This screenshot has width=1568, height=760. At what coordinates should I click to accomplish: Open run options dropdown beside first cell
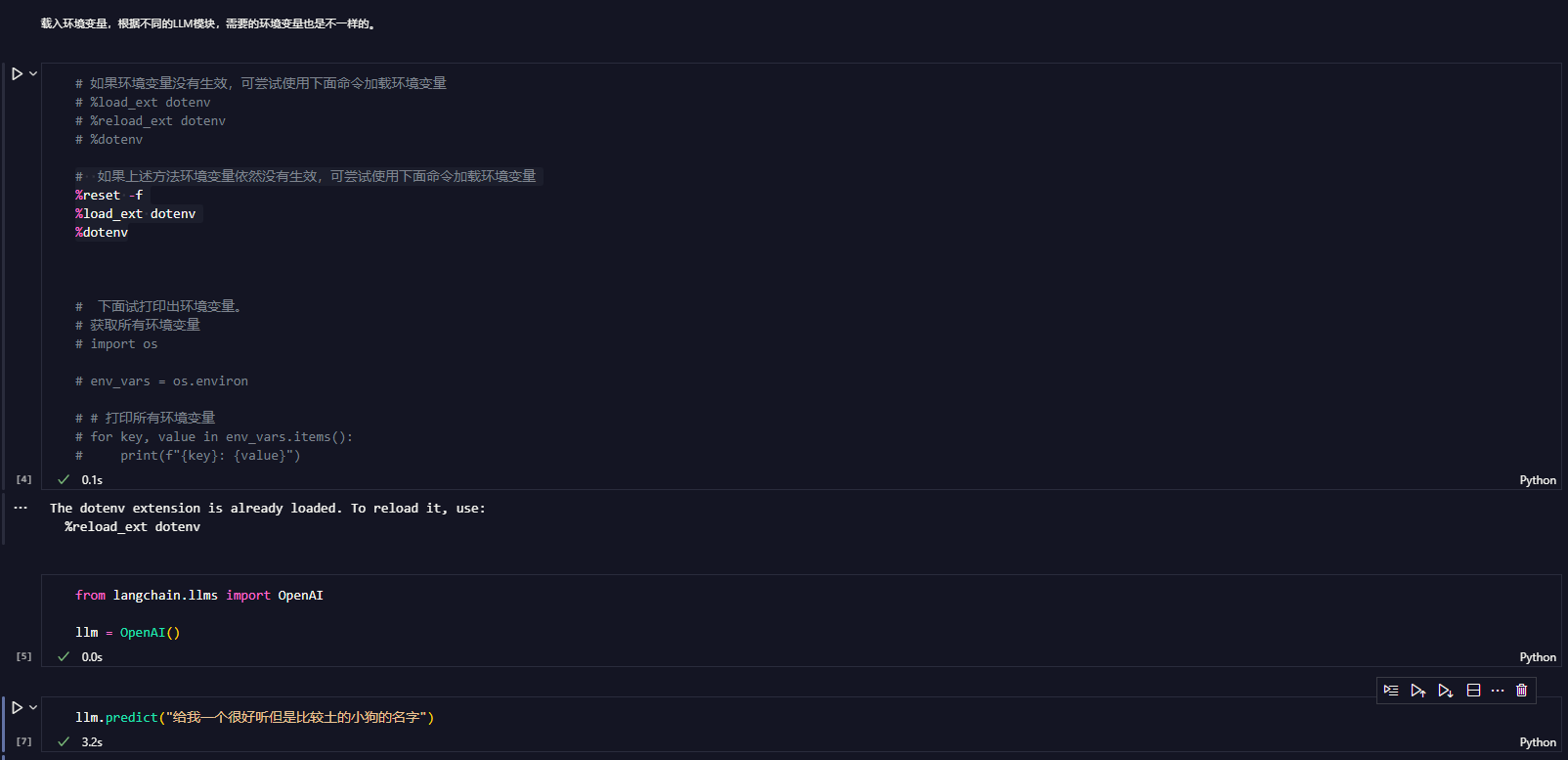33,73
